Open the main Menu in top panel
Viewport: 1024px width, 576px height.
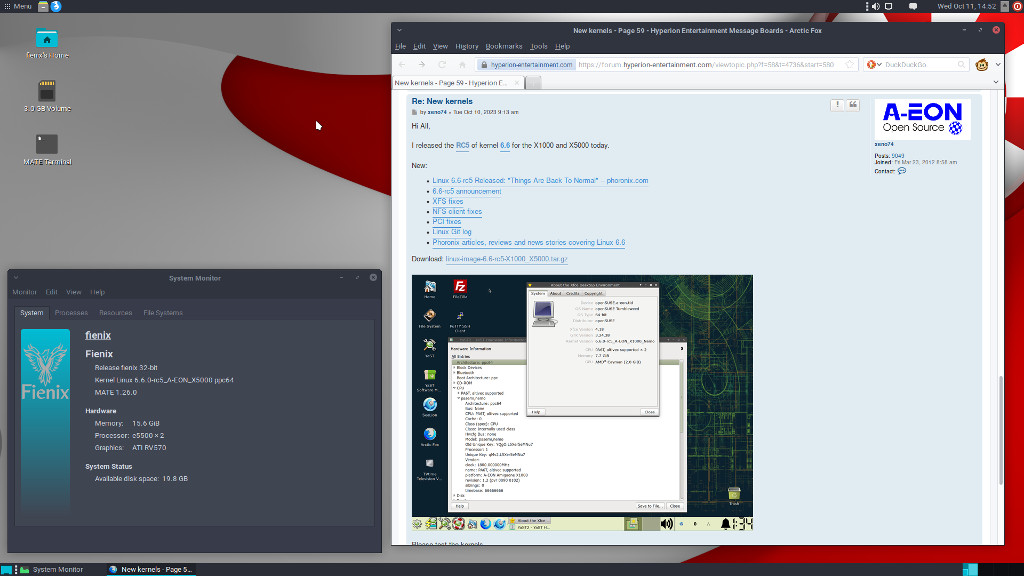[x=18, y=6]
